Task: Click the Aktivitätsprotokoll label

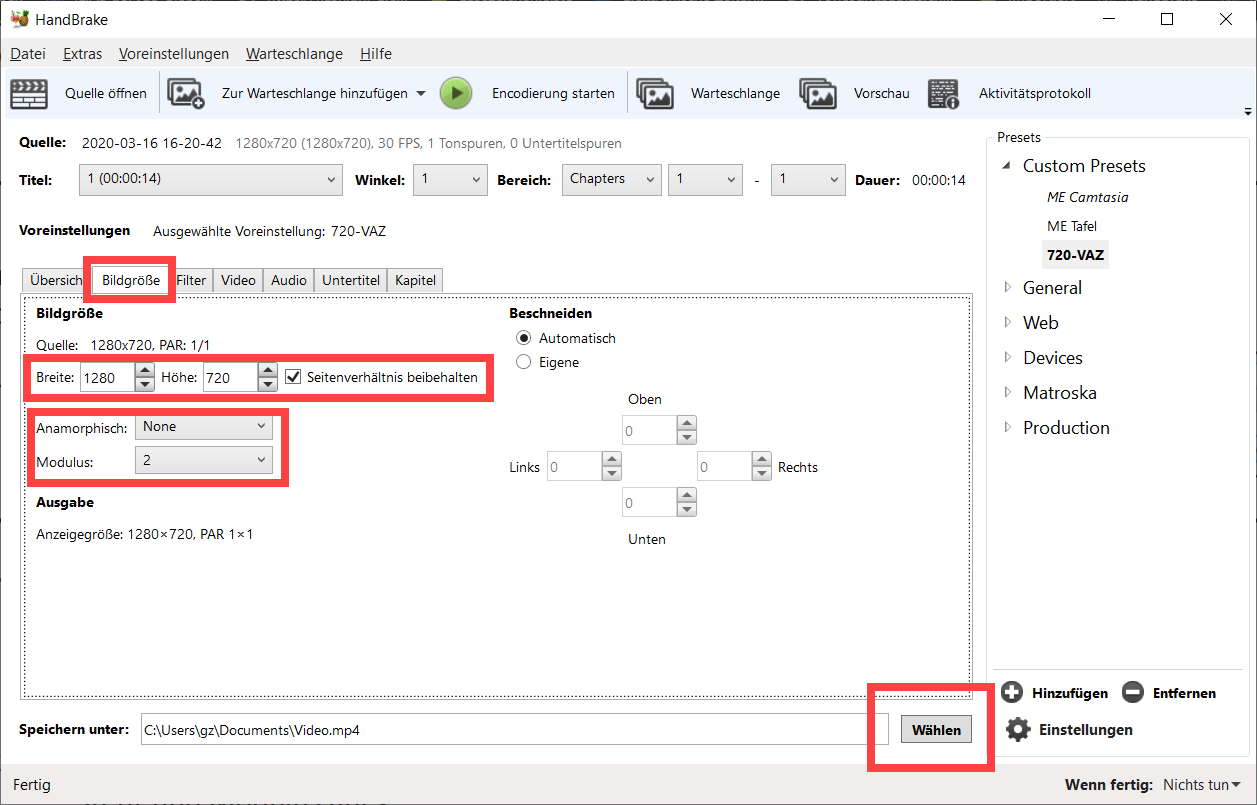Action: pos(1035,93)
